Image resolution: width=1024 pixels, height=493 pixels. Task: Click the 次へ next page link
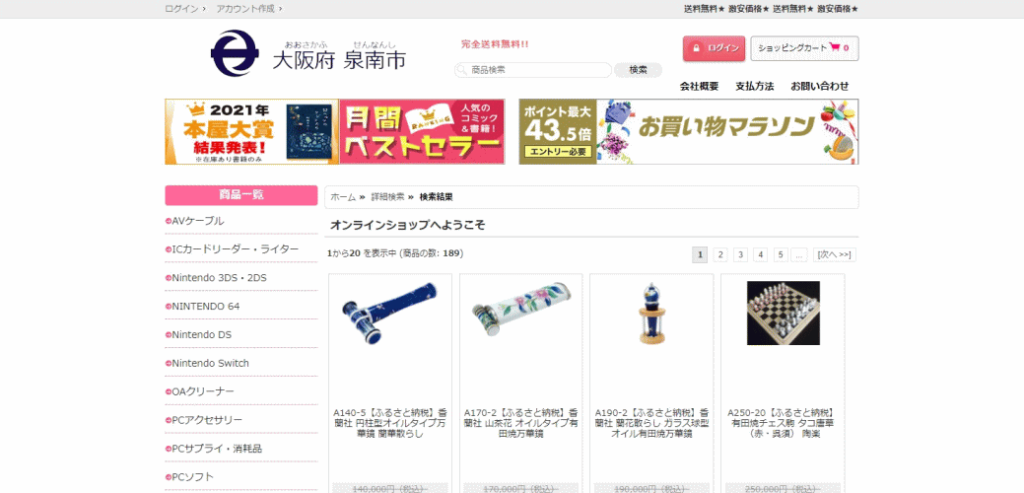(835, 255)
